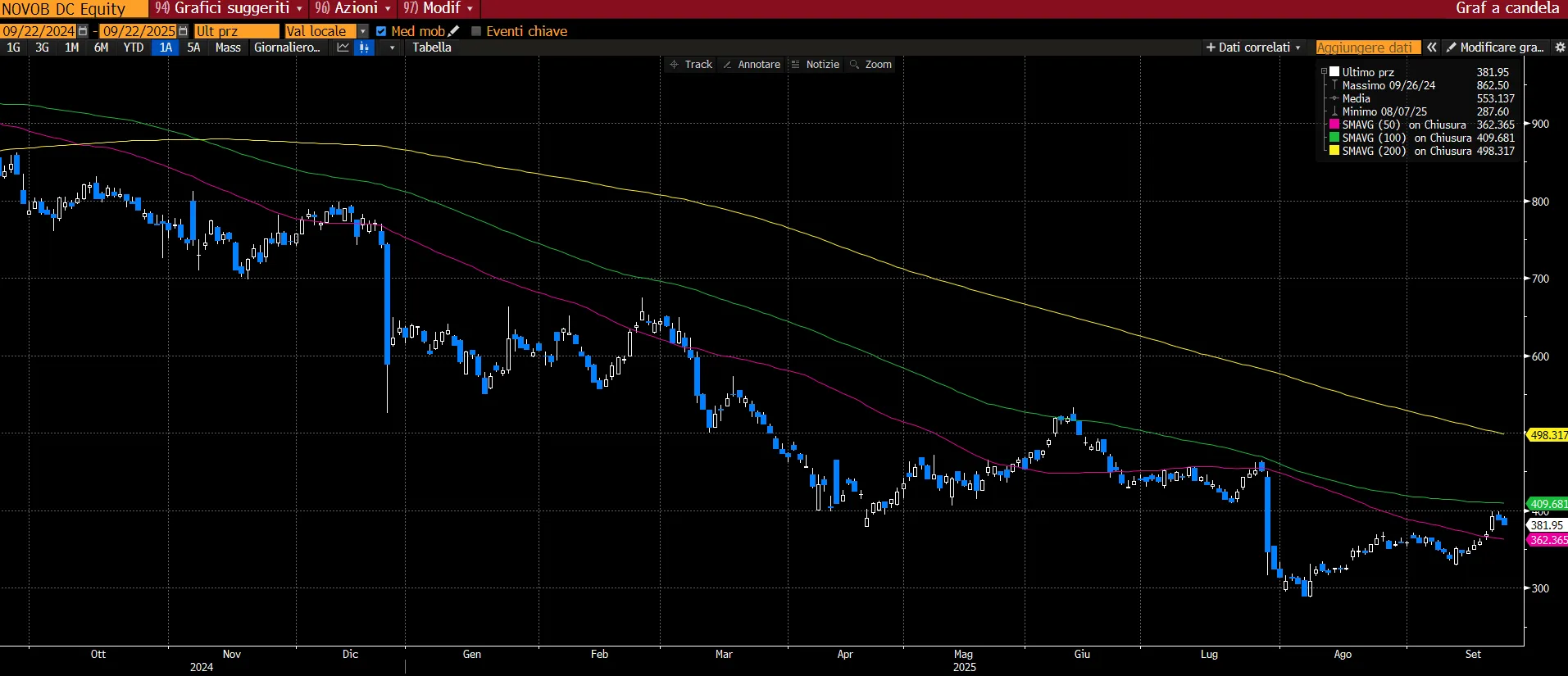Uncheck the Med mob checkbox
This screenshot has height=676, width=1568.
click(381, 31)
